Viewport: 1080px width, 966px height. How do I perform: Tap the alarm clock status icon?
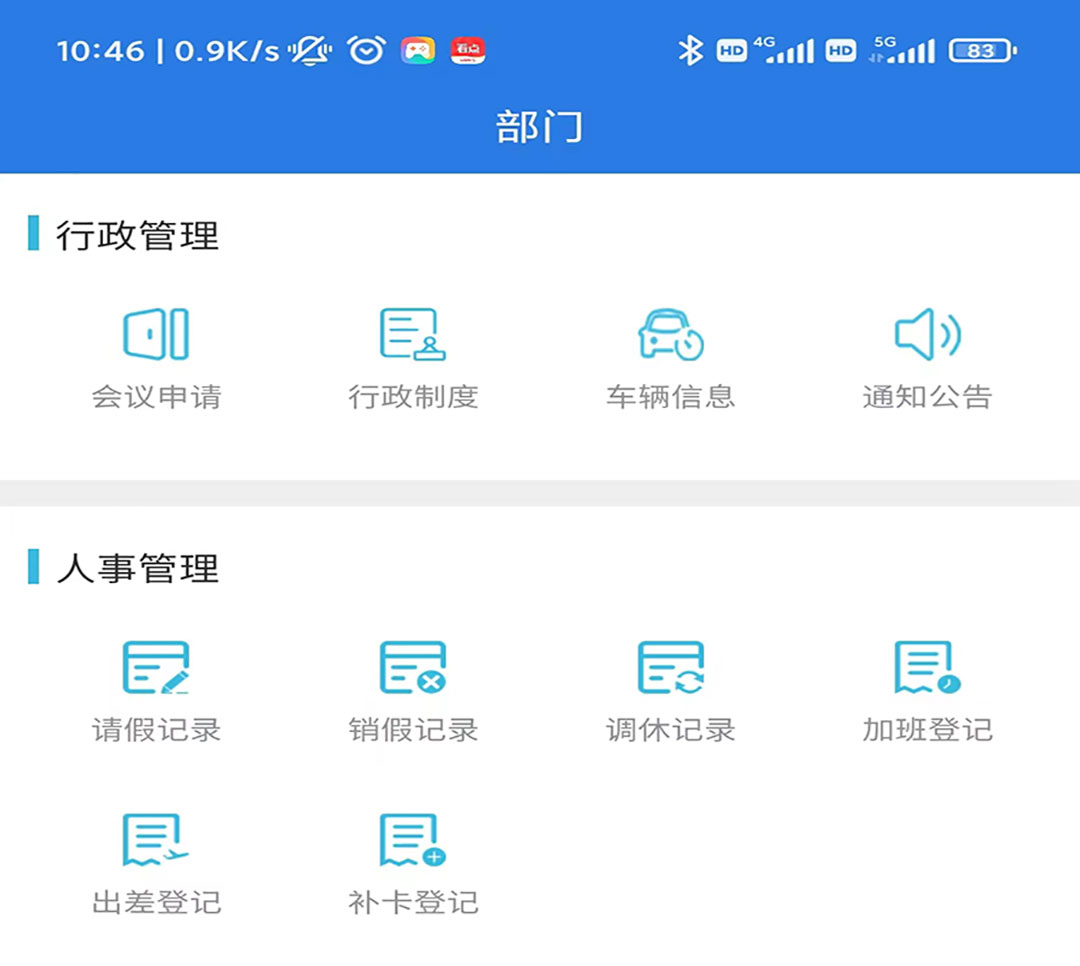367,50
